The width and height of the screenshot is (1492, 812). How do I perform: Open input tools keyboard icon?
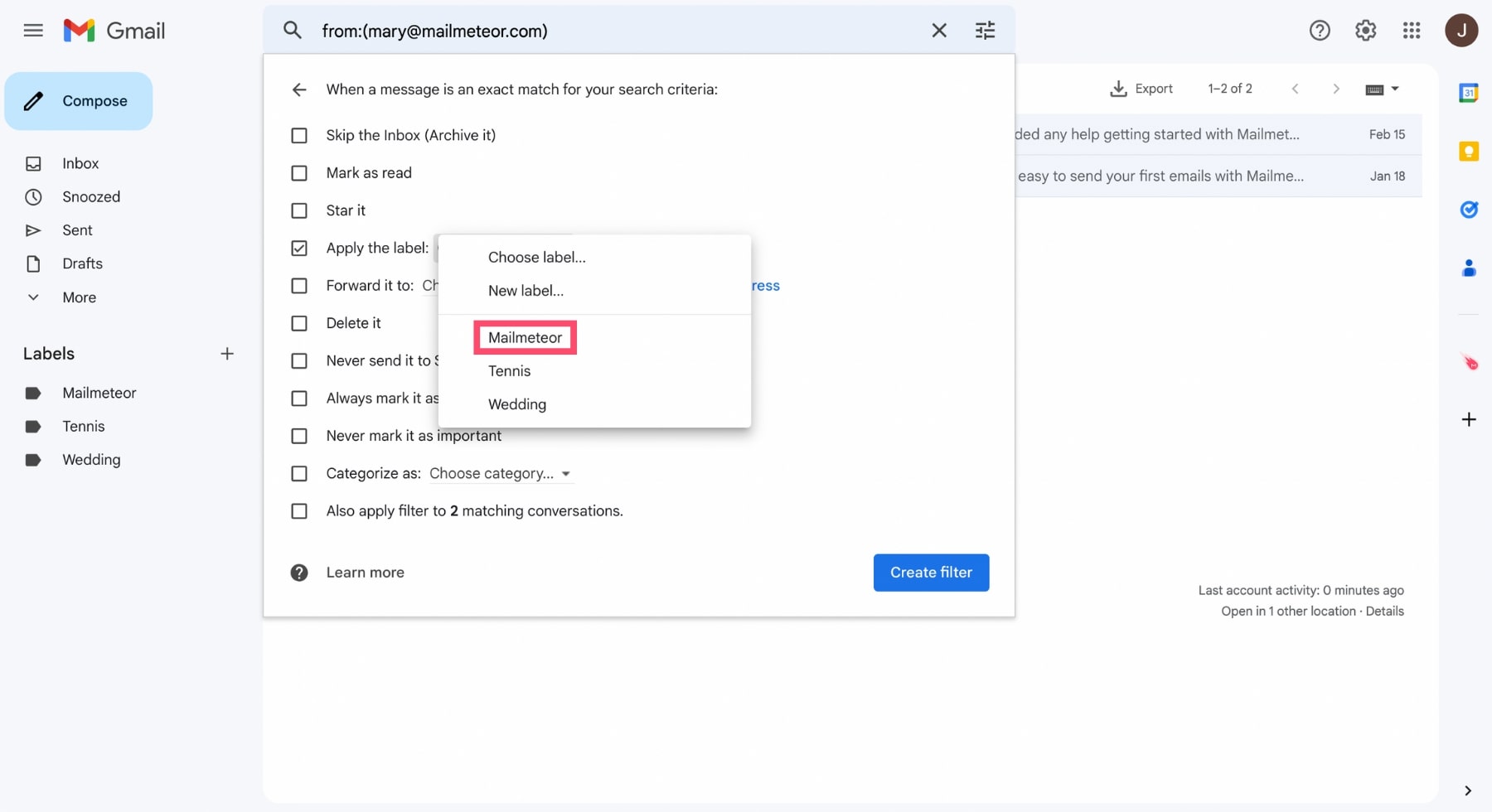[x=1374, y=89]
